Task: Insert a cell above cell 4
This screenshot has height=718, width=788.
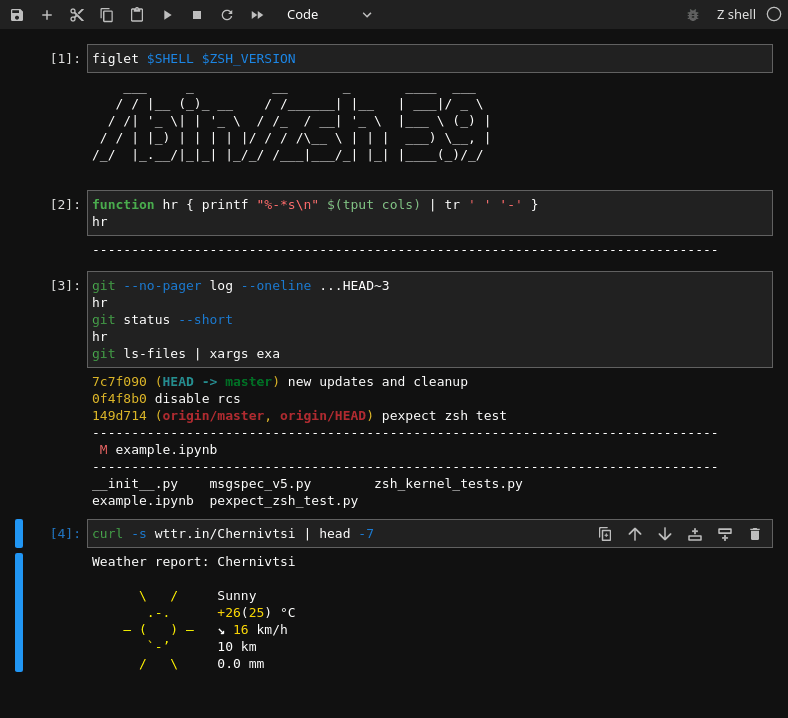Action: (x=695, y=534)
